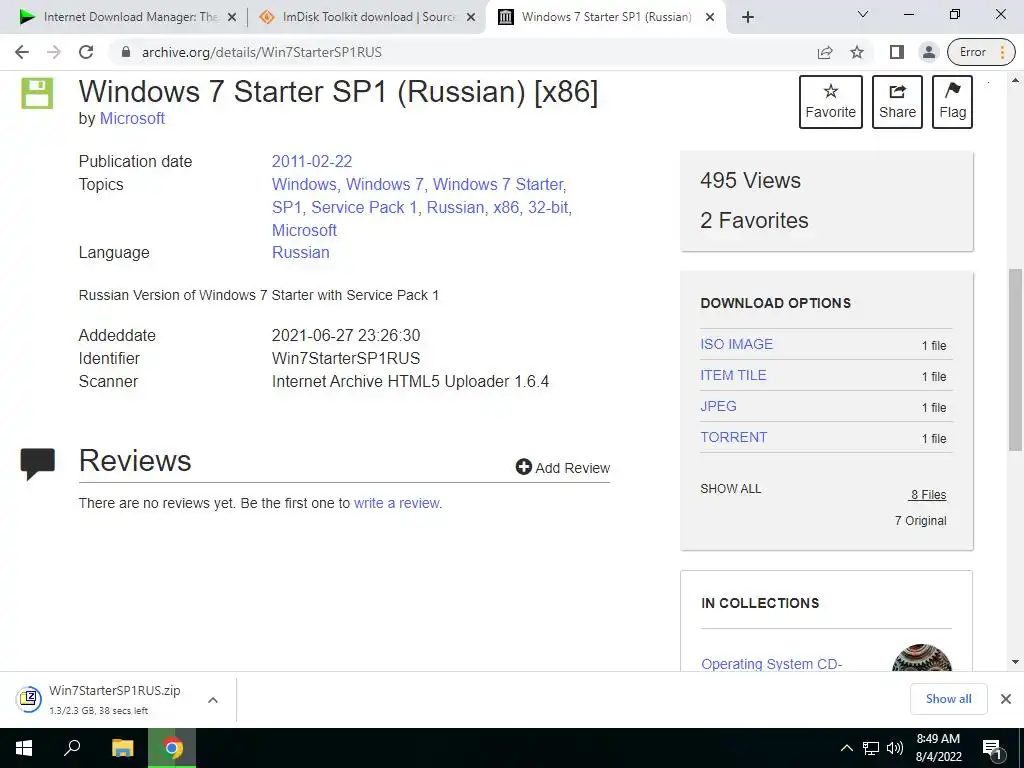The image size is (1024, 768).
Task: Click the Share button
Action: point(897,102)
